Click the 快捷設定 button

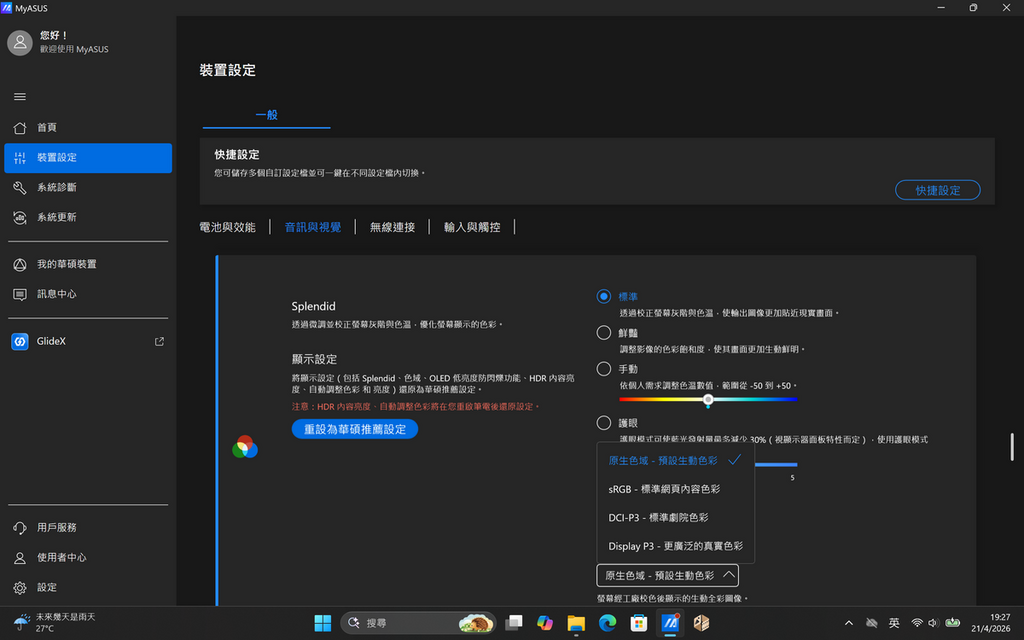[x=937, y=190]
